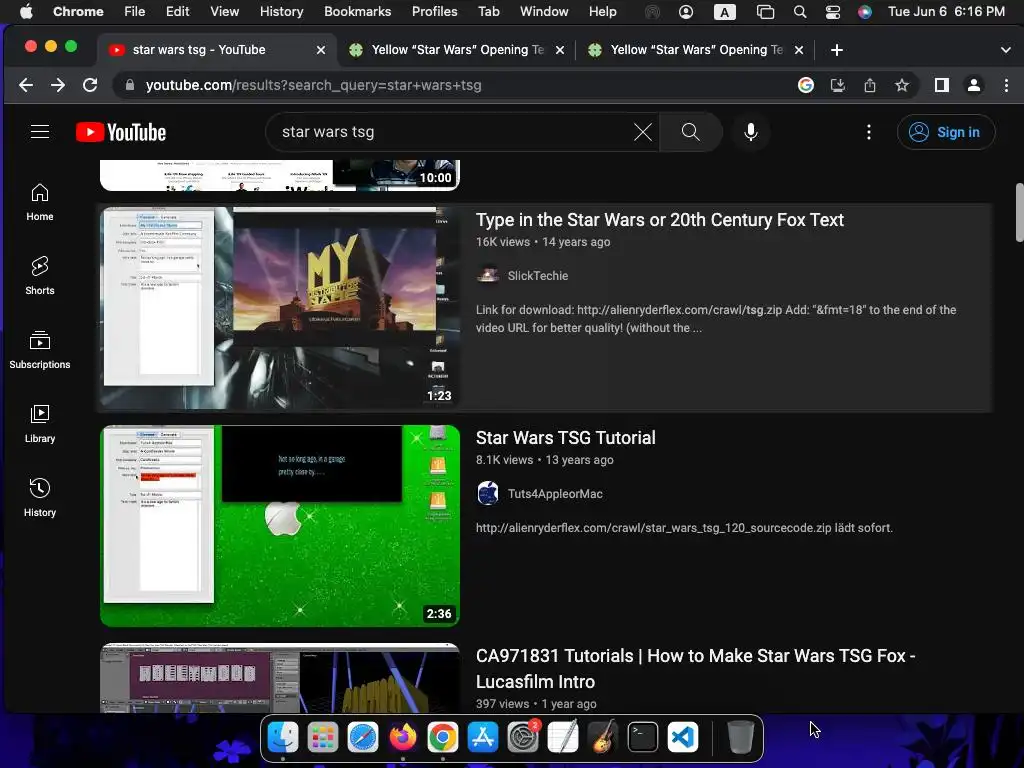
Task: Open Chrome's three-dot menu
Action: [1006, 85]
